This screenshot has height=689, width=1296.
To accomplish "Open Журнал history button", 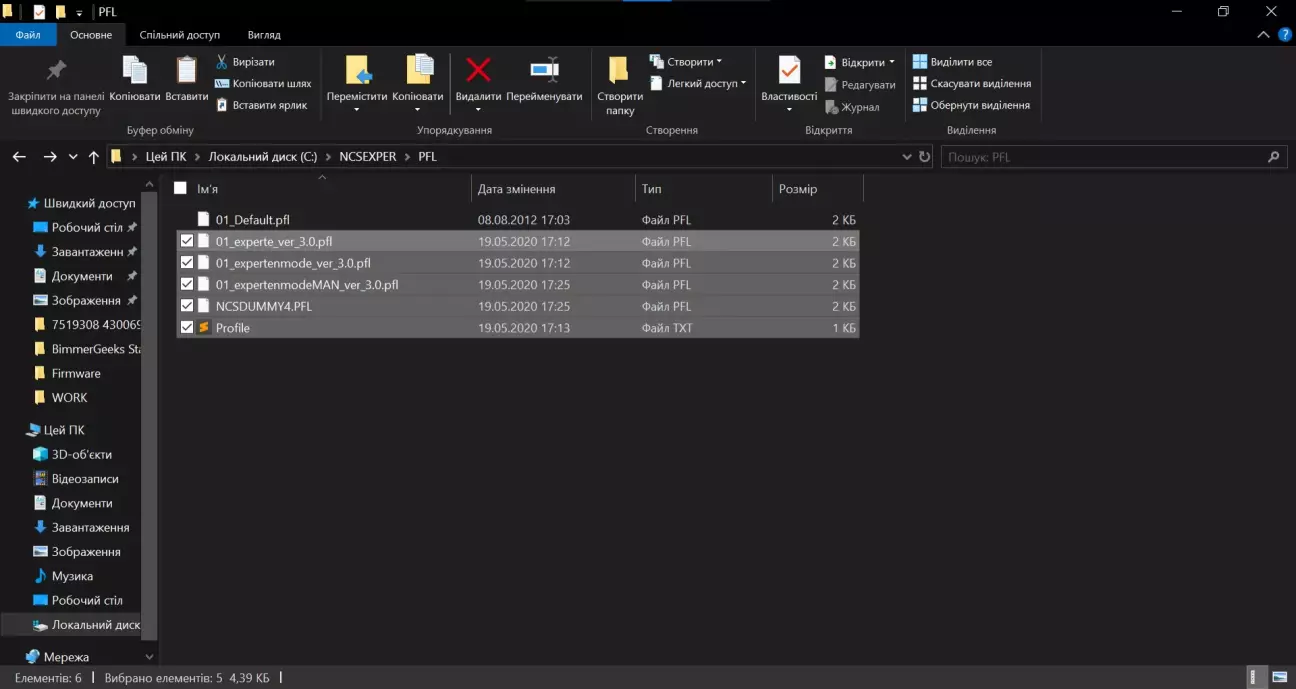I will pyautogui.click(x=852, y=107).
